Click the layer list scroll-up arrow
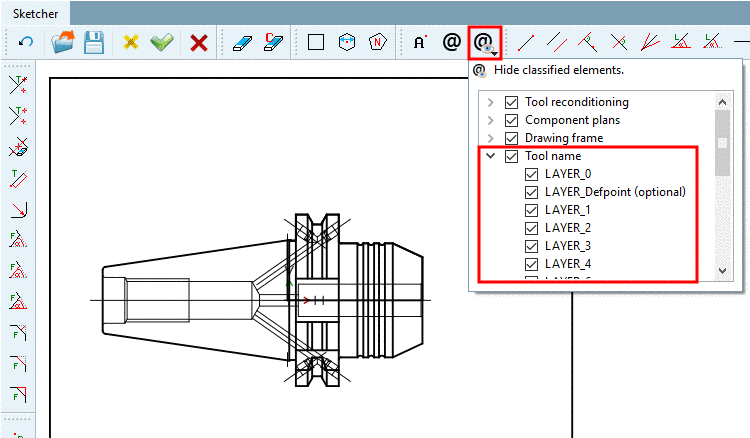The width and height of the screenshot is (750, 438). (723, 102)
